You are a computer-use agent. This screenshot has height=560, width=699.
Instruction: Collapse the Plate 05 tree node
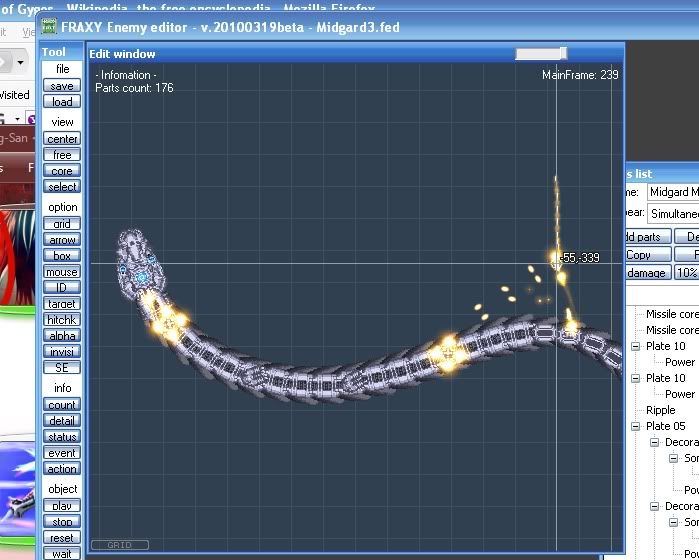tap(635, 426)
